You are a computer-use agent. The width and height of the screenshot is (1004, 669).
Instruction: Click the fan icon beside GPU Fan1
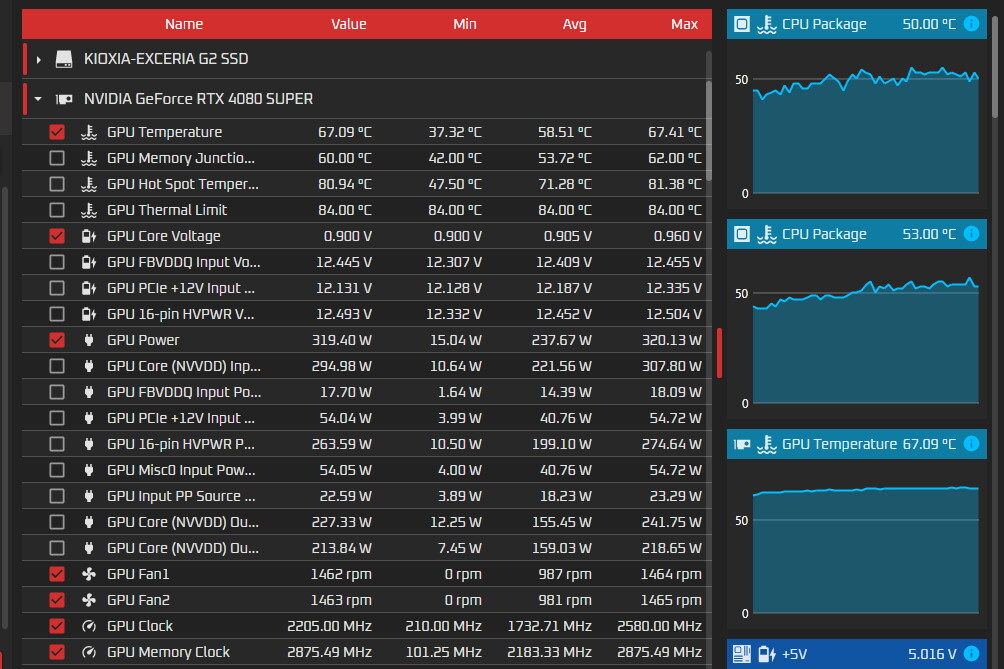89,574
